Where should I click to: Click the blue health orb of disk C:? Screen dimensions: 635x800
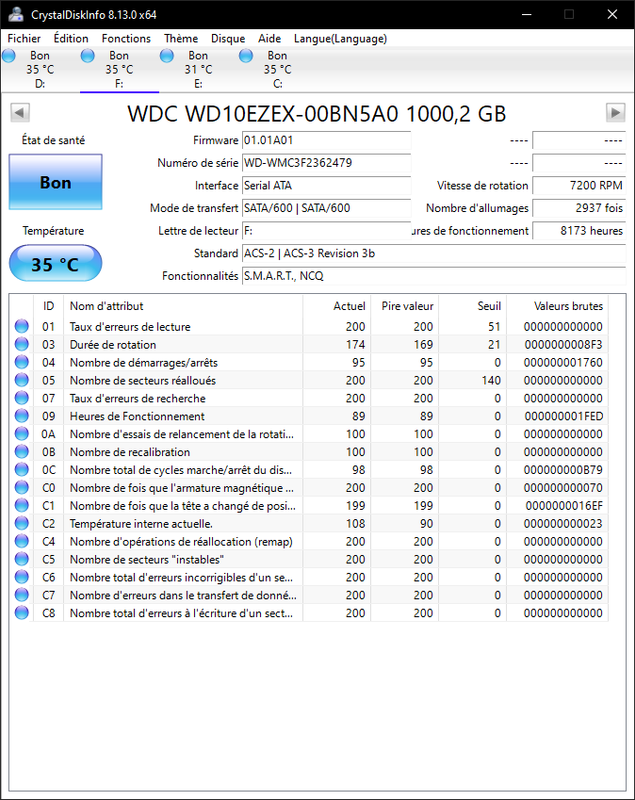tap(246, 56)
